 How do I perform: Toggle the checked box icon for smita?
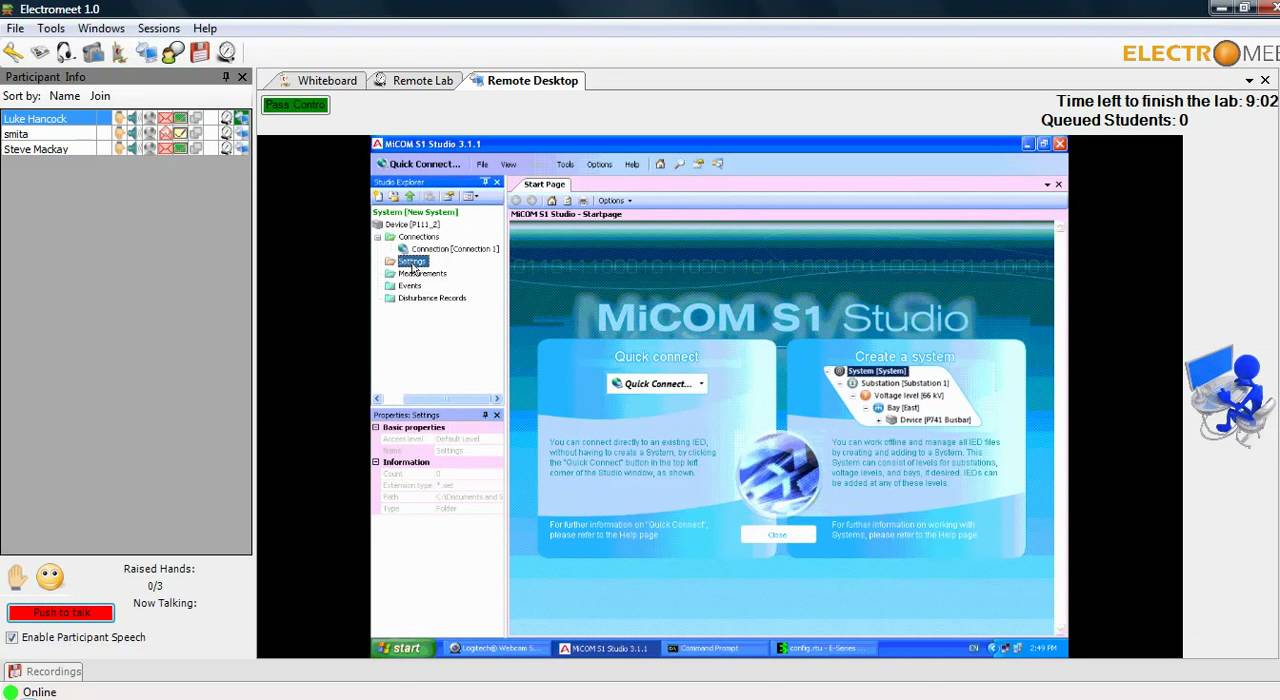[180, 134]
